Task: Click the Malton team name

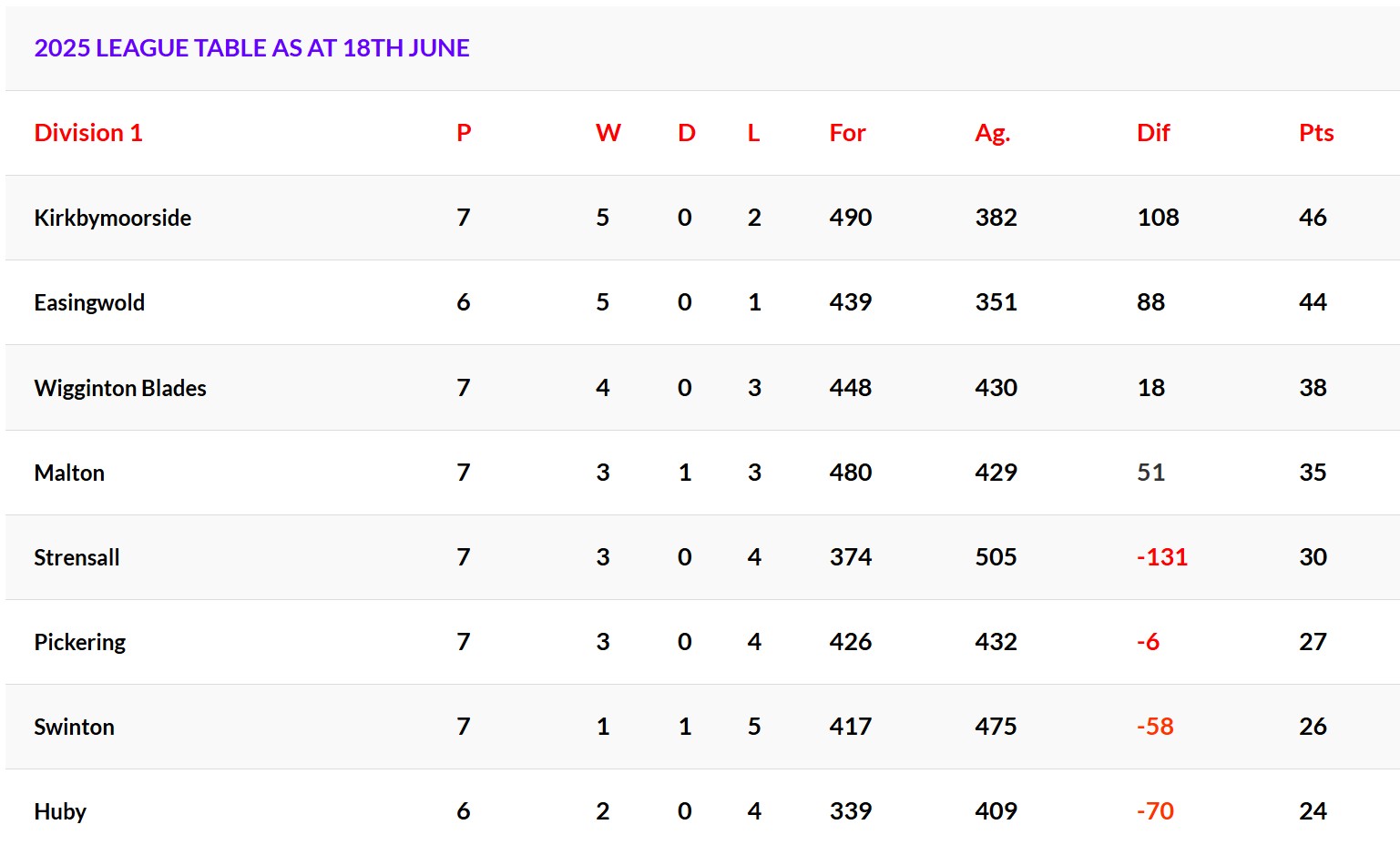Action: pos(69,473)
